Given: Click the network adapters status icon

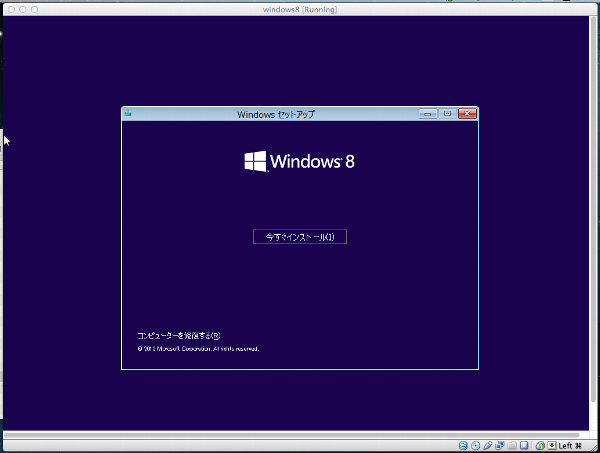Looking at the screenshot, I should pos(499,445).
